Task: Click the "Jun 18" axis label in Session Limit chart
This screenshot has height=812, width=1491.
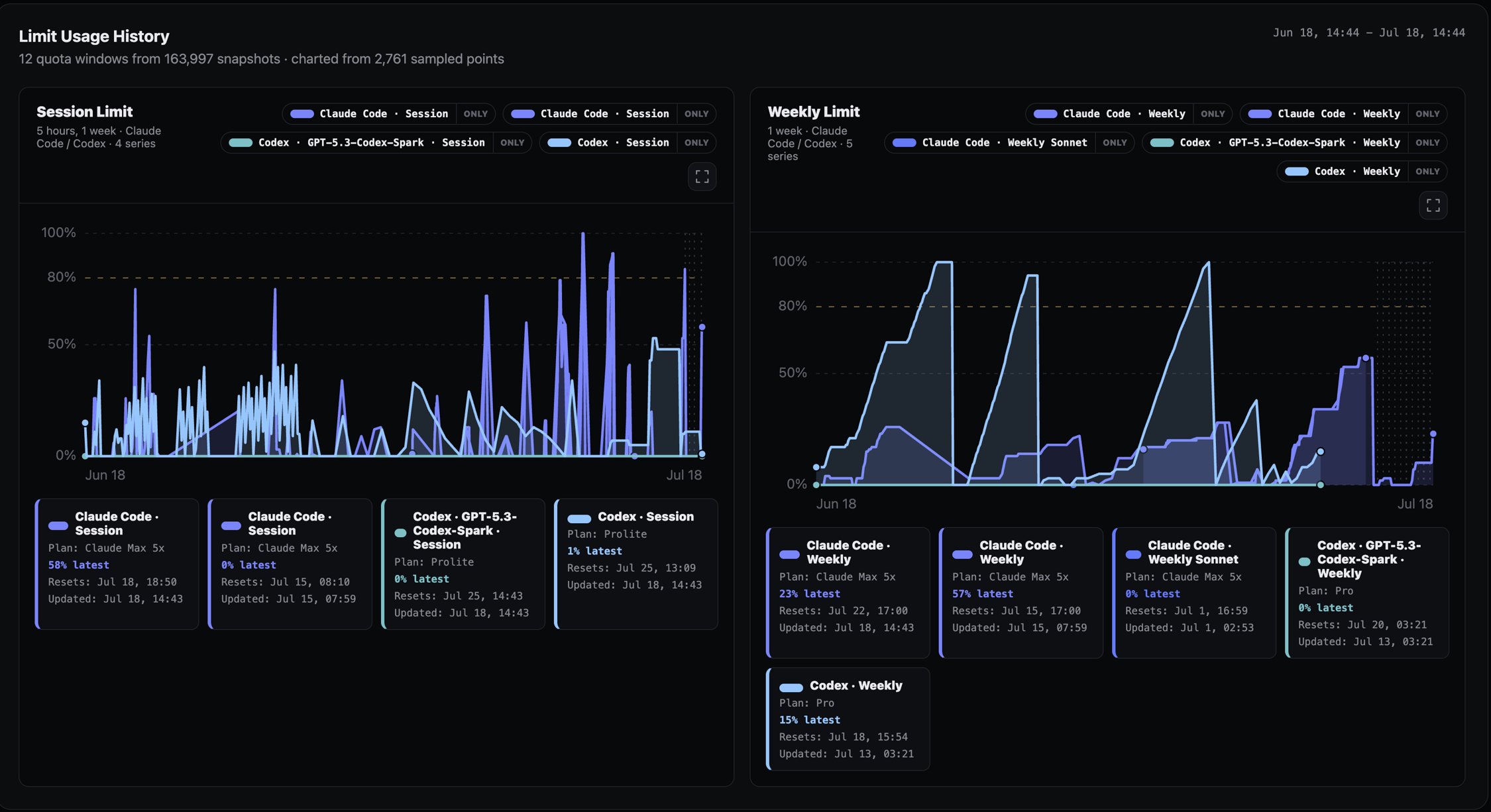Action: [x=105, y=475]
